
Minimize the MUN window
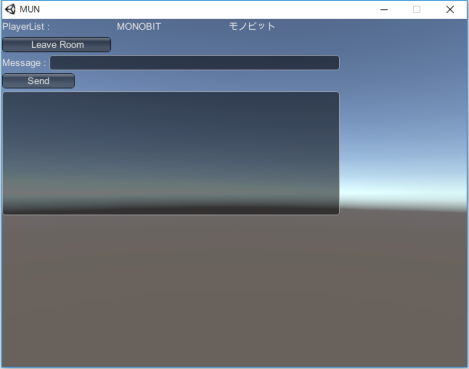coord(384,10)
